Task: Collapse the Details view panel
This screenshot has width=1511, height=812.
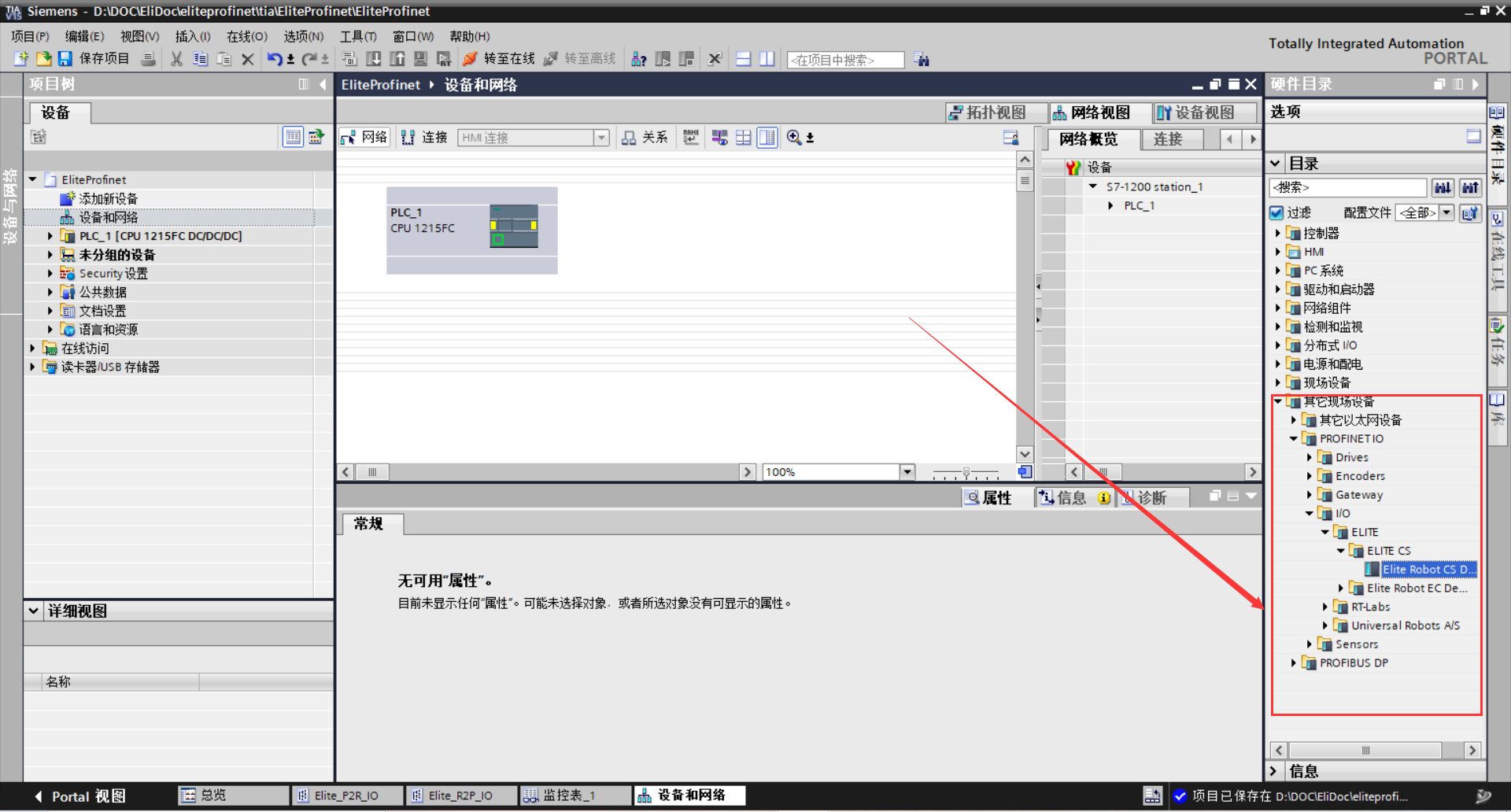Action: click(34, 611)
